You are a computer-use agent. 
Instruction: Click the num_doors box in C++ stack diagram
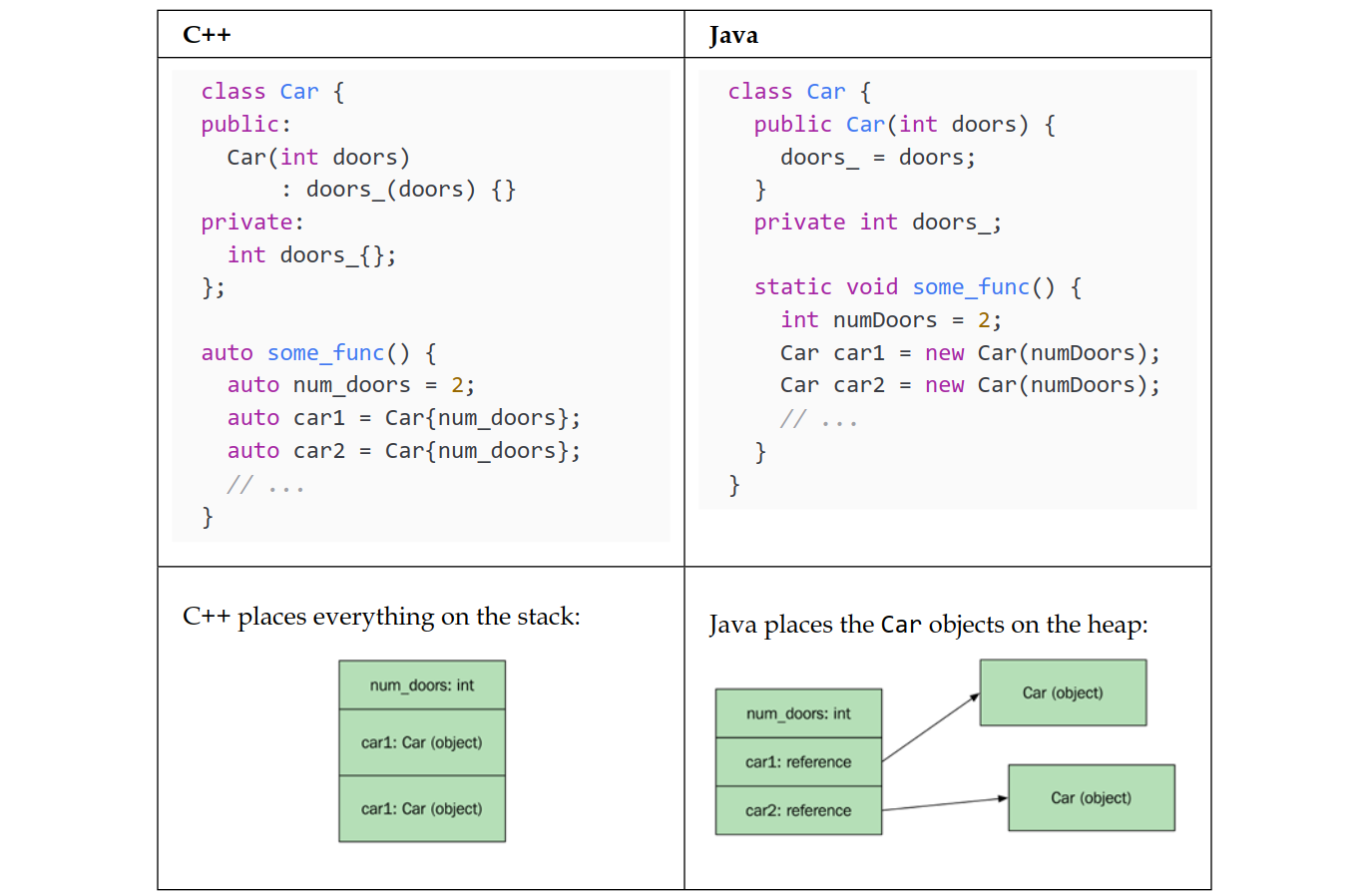tap(422, 685)
